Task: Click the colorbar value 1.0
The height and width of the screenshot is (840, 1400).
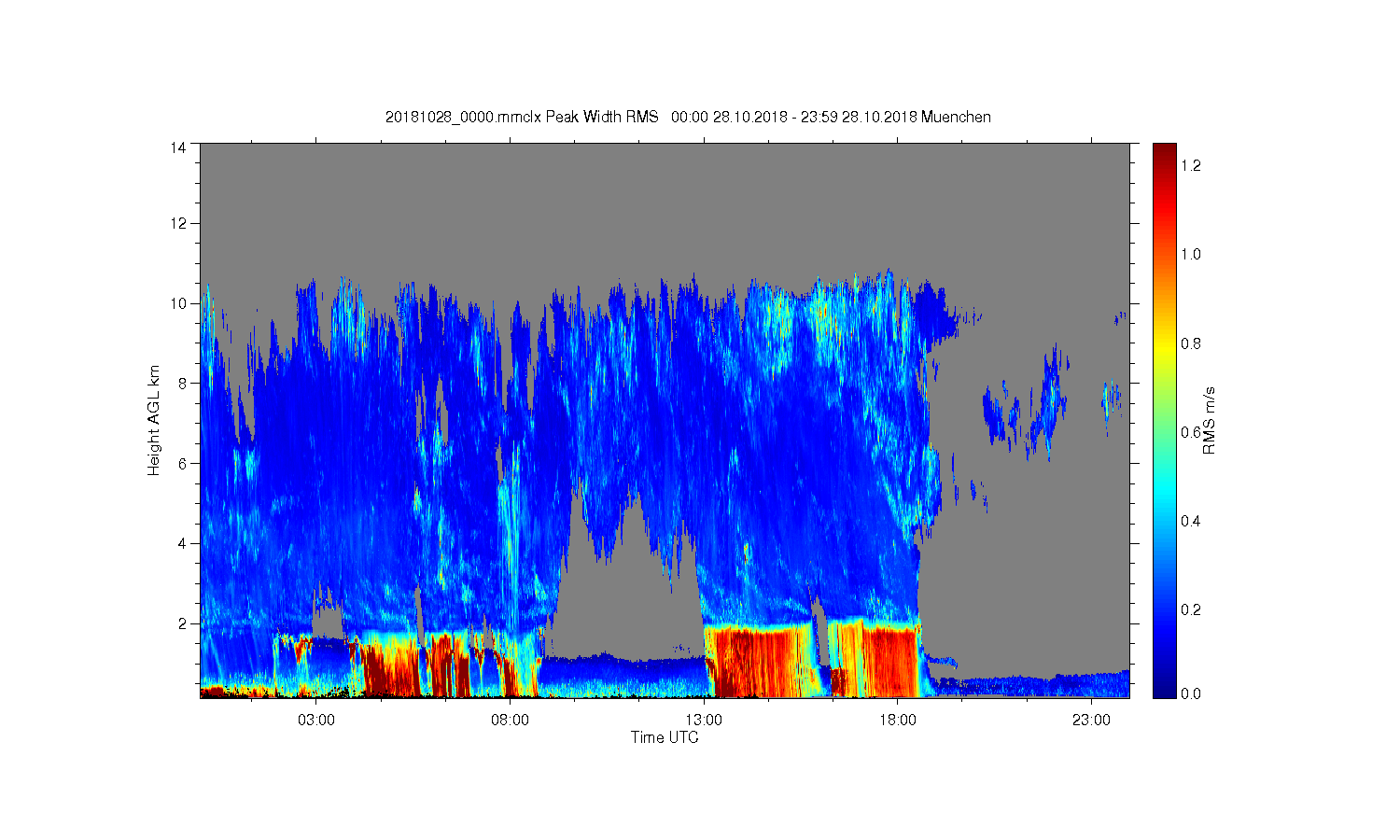Action: (x=1190, y=254)
